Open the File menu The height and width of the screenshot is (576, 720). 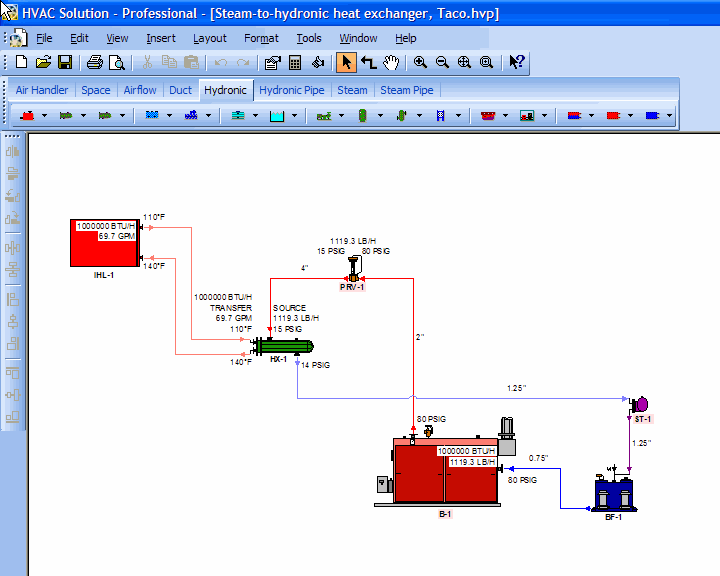(44, 38)
